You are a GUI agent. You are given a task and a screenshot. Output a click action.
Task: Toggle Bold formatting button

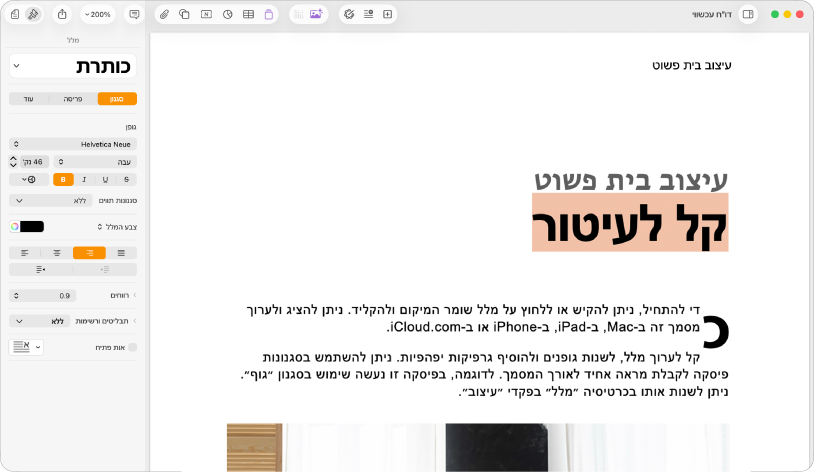tap(63, 180)
